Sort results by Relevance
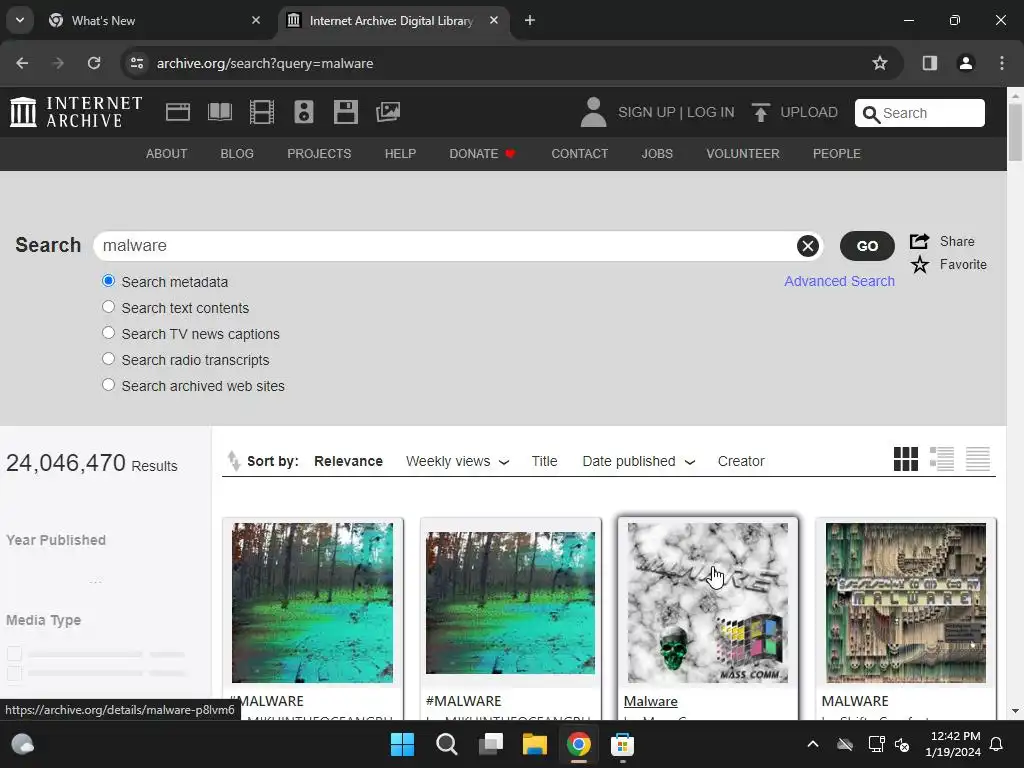The width and height of the screenshot is (1024, 768). [x=348, y=461]
